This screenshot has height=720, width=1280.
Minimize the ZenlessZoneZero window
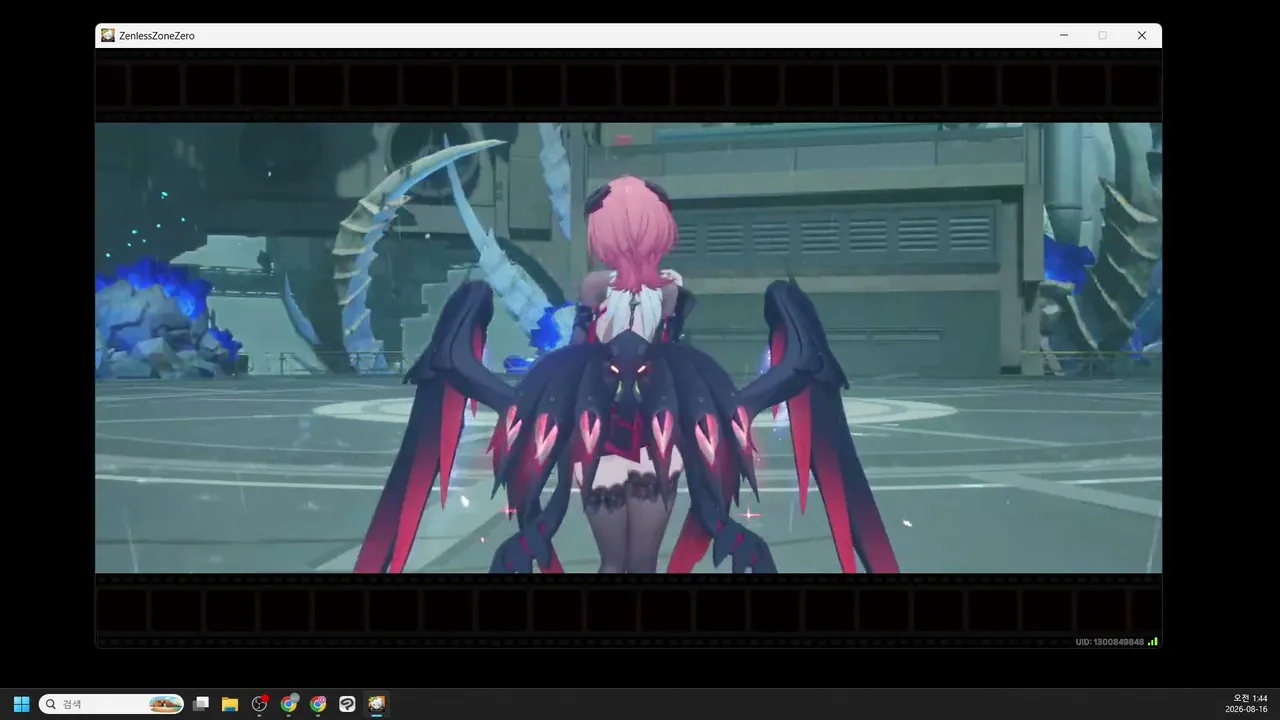[1064, 35]
